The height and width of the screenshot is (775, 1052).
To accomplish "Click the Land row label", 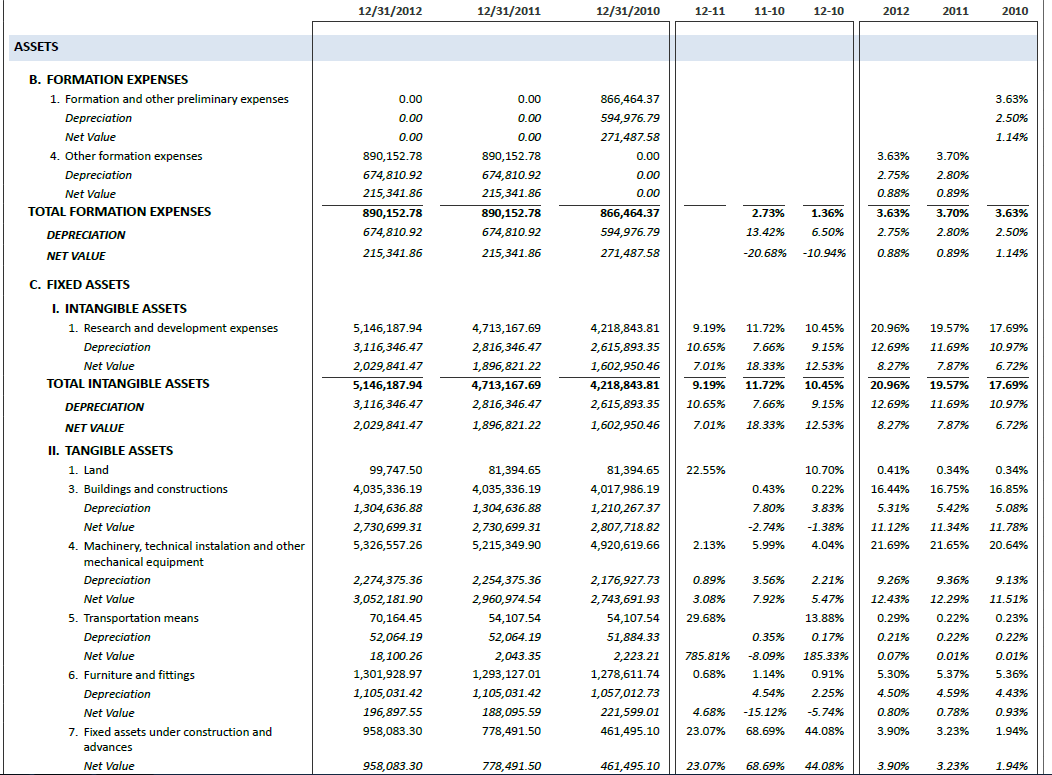I will 96,470.
